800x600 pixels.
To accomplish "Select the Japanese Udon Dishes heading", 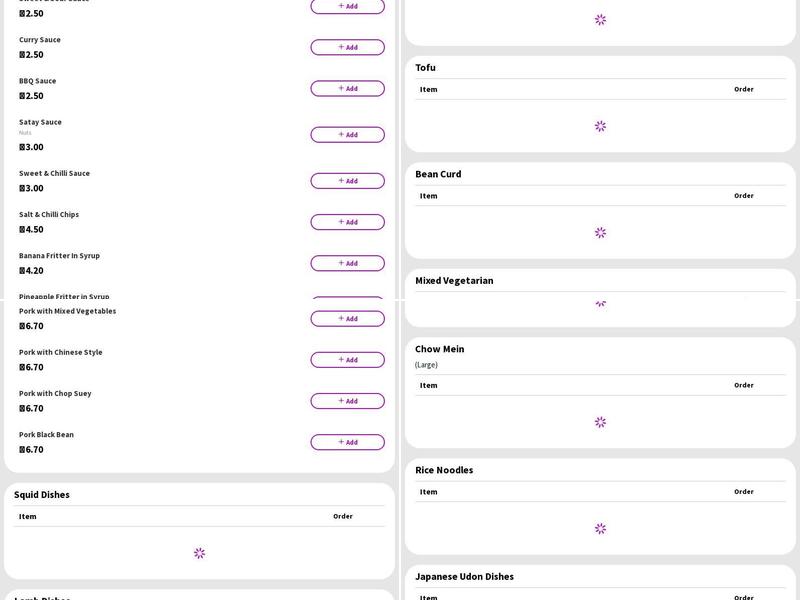I will tap(464, 577).
